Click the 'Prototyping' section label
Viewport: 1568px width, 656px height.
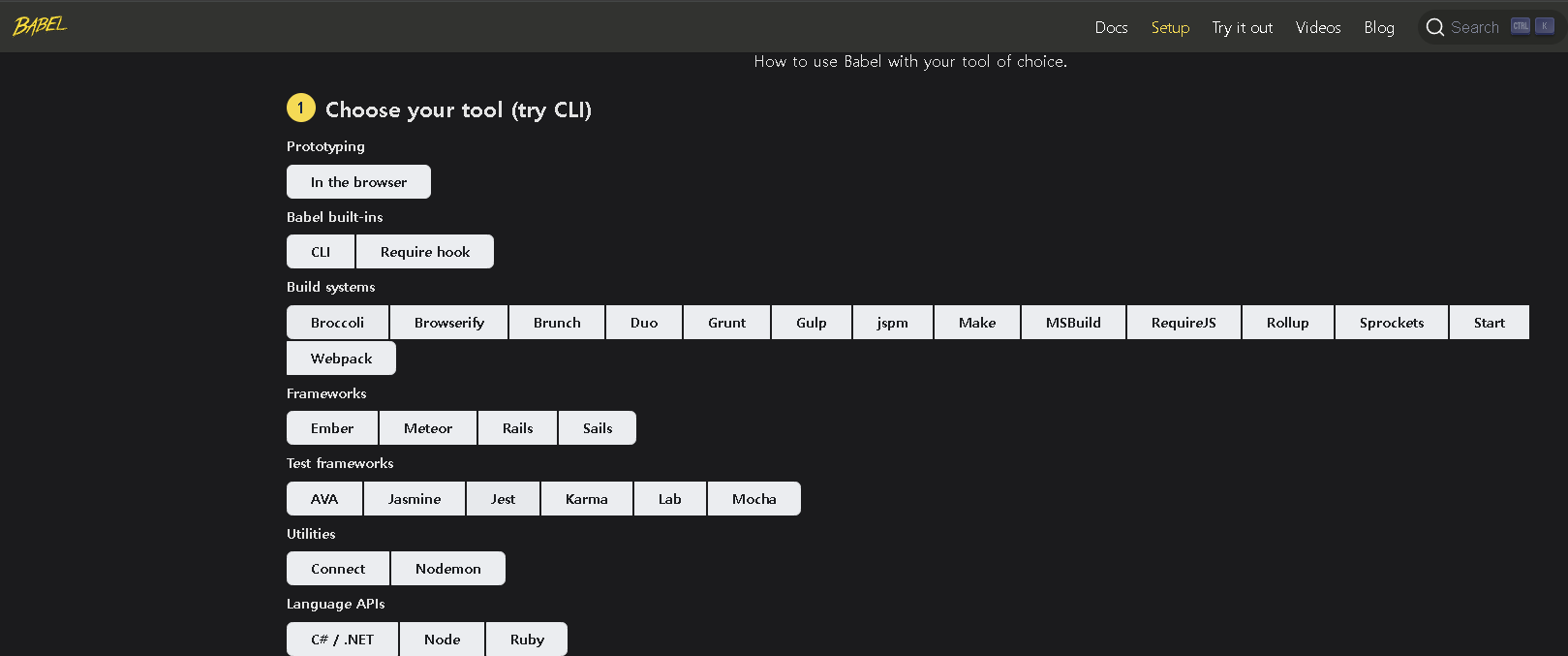pos(325,146)
